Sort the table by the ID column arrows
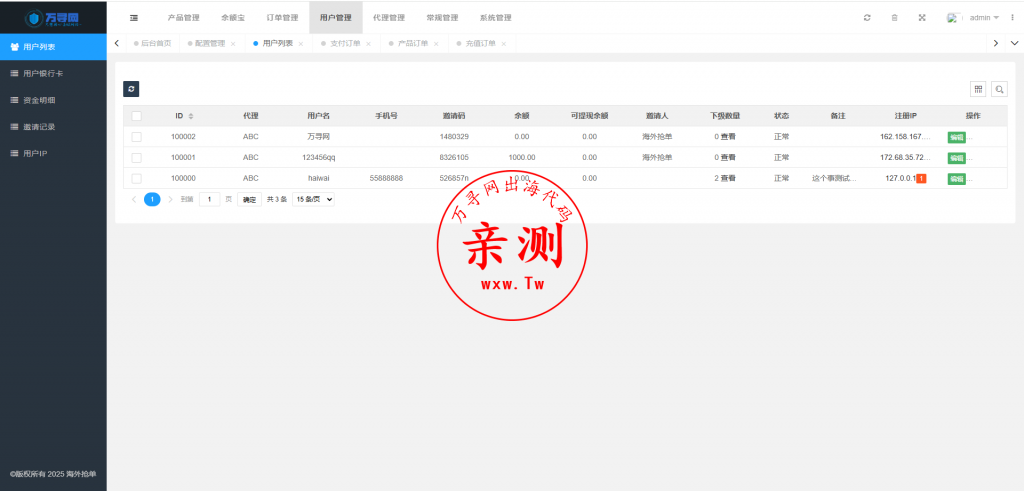1024x491 pixels. tap(191, 116)
